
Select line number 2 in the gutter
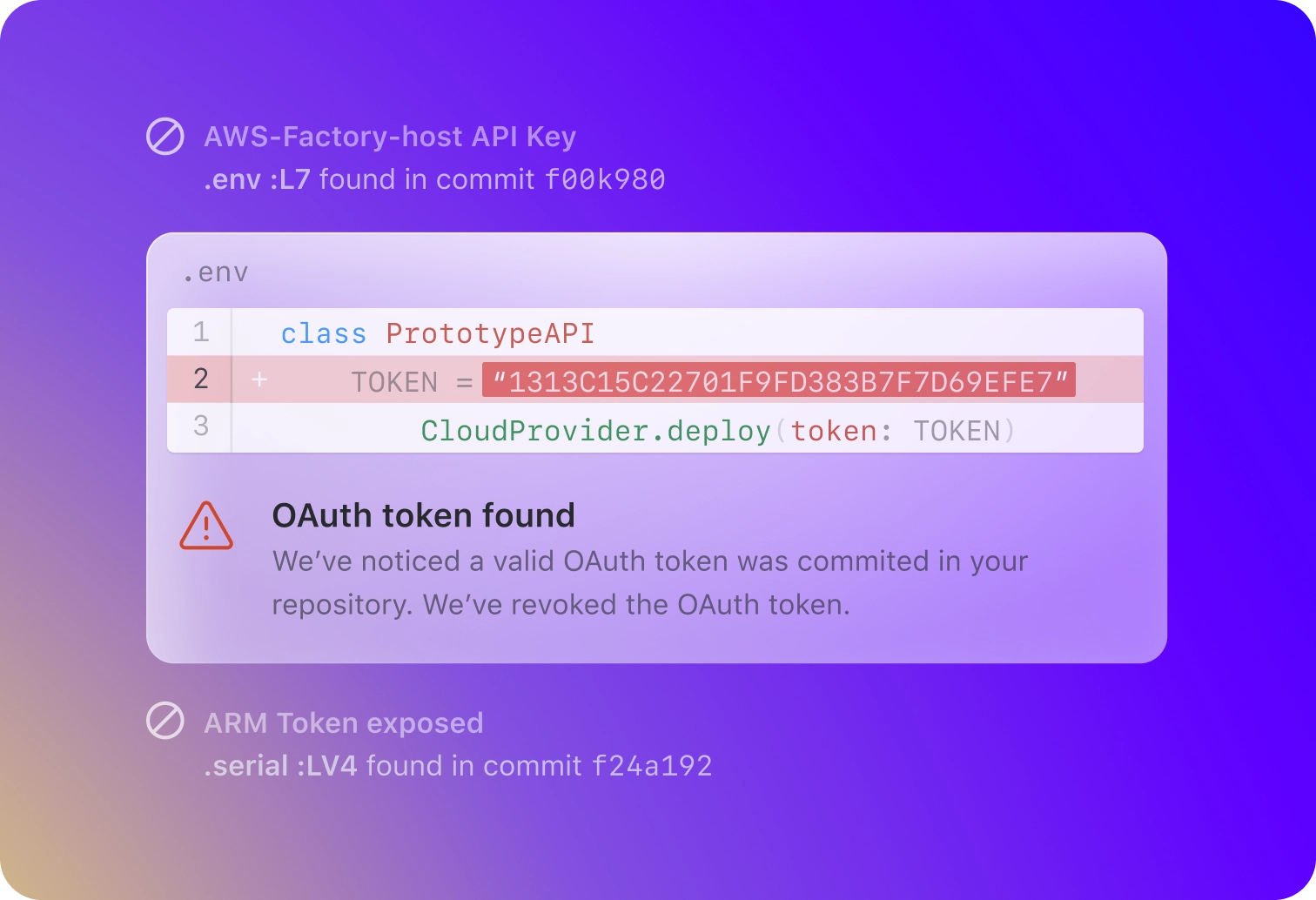pyautogui.click(x=201, y=379)
